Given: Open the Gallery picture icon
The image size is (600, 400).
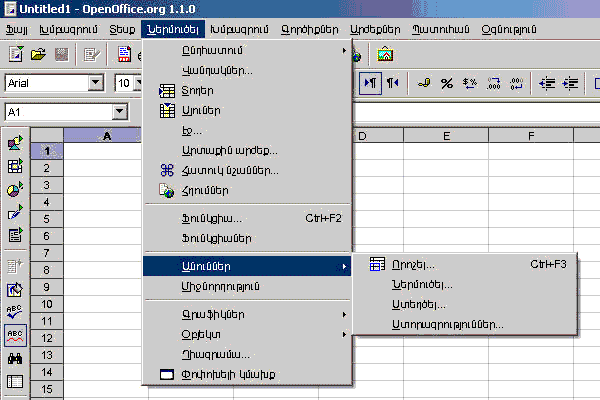Looking at the screenshot, I should (x=385, y=54).
